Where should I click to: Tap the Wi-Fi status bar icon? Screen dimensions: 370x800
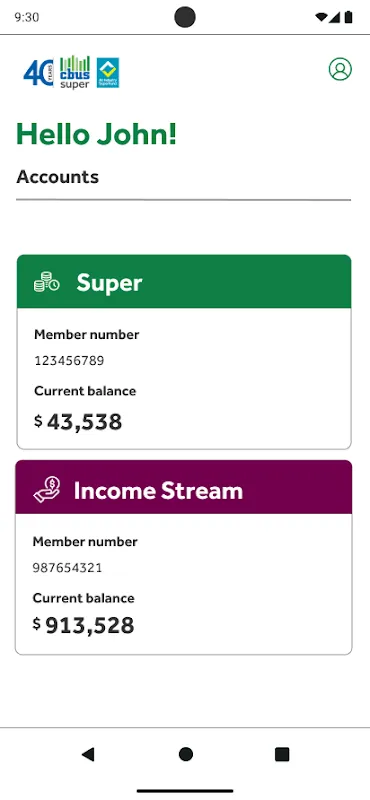(x=322, y=17)
